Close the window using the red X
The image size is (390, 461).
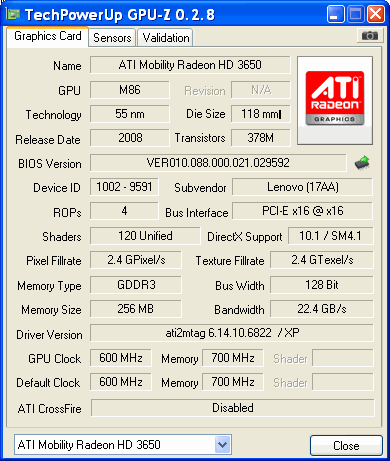(x=376, y=14)
